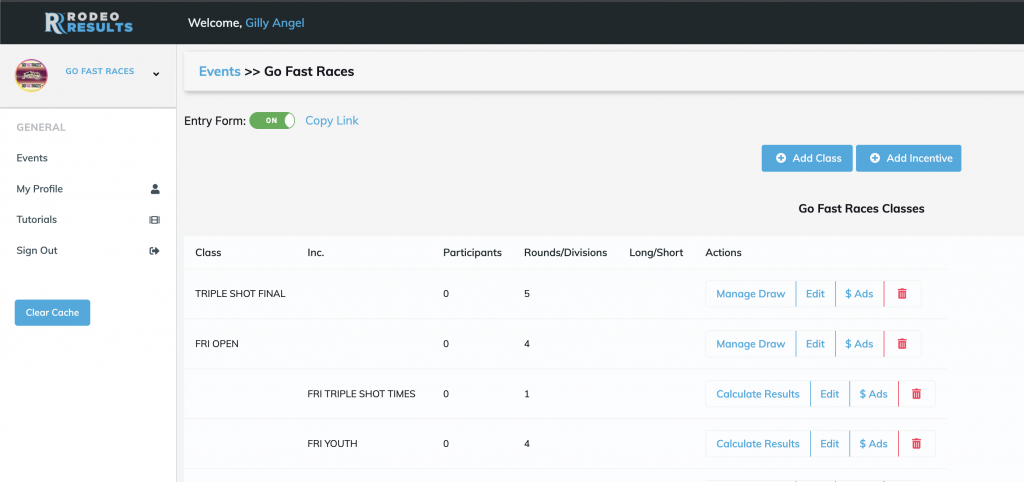Open Events in the sidebar

click(32, 158)
